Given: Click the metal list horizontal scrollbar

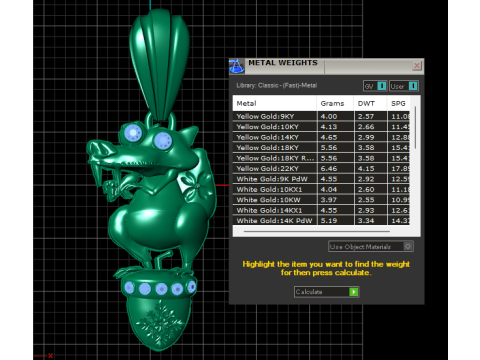Looking at the screenshot, I should click(317, 231).
